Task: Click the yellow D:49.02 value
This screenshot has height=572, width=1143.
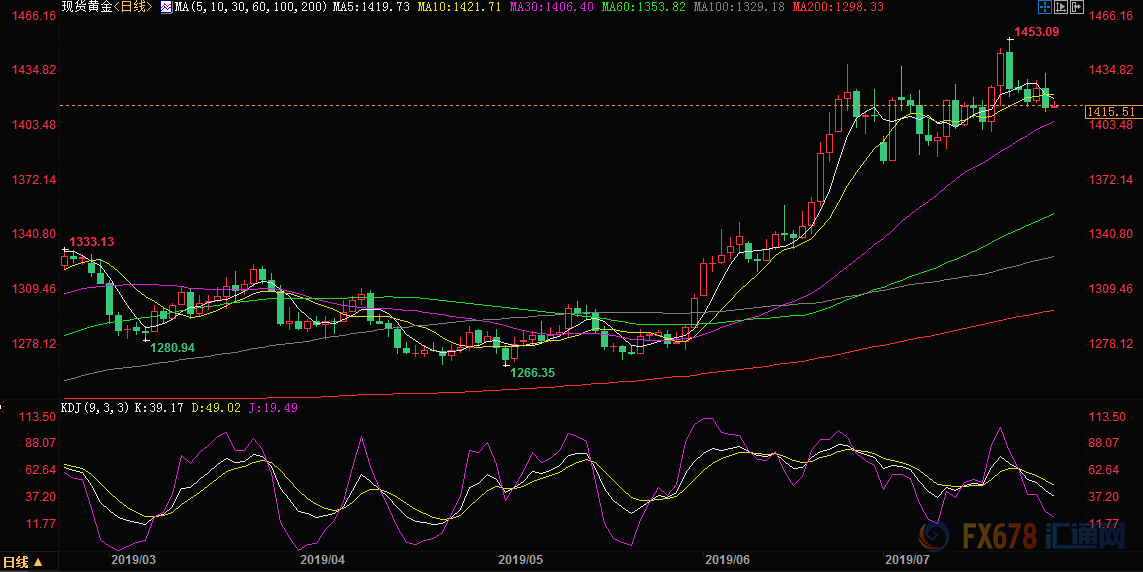Action: (216, 408)
